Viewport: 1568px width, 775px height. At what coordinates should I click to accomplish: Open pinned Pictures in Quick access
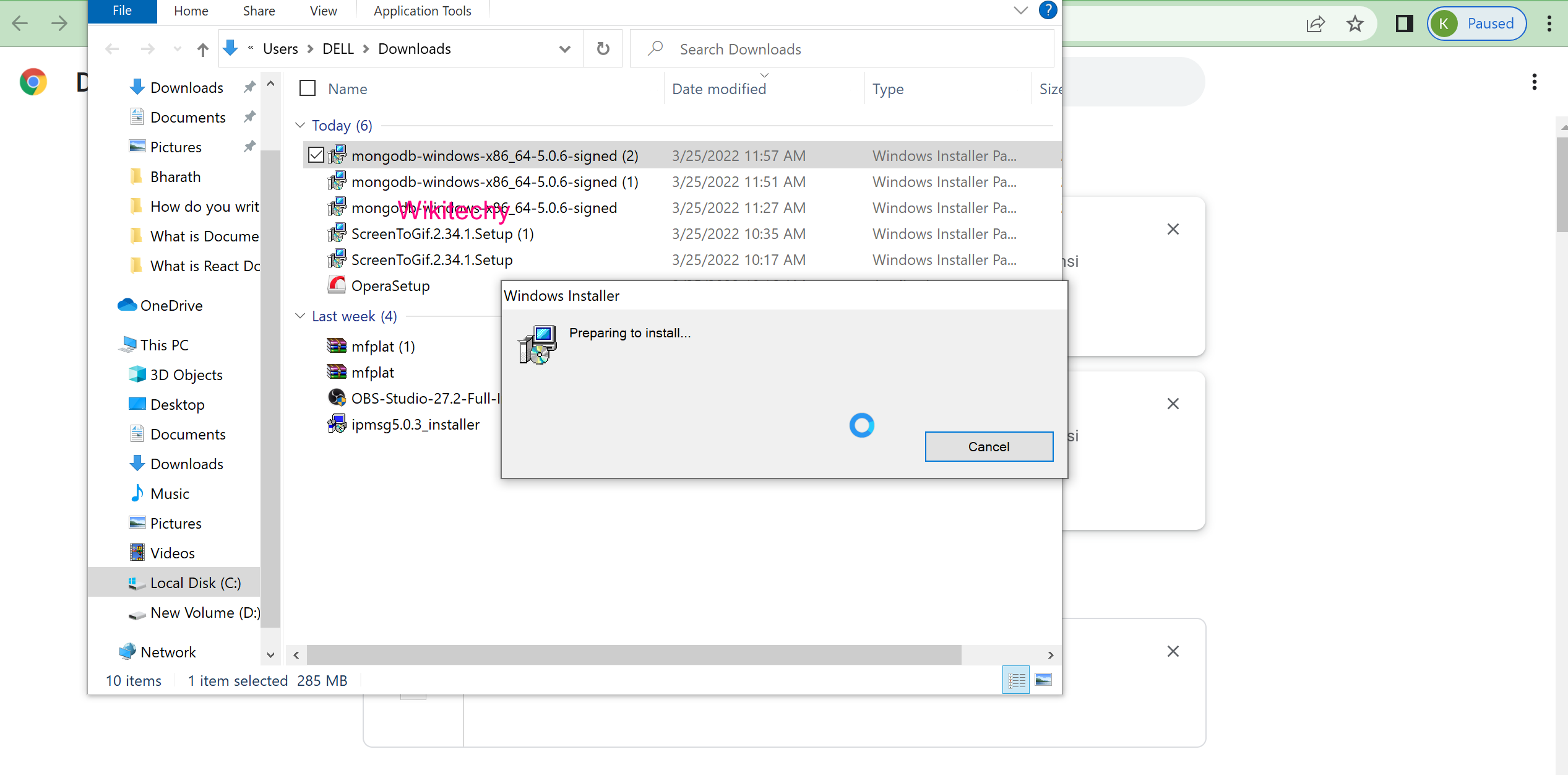pyautogui.click(x=176, y=147)
